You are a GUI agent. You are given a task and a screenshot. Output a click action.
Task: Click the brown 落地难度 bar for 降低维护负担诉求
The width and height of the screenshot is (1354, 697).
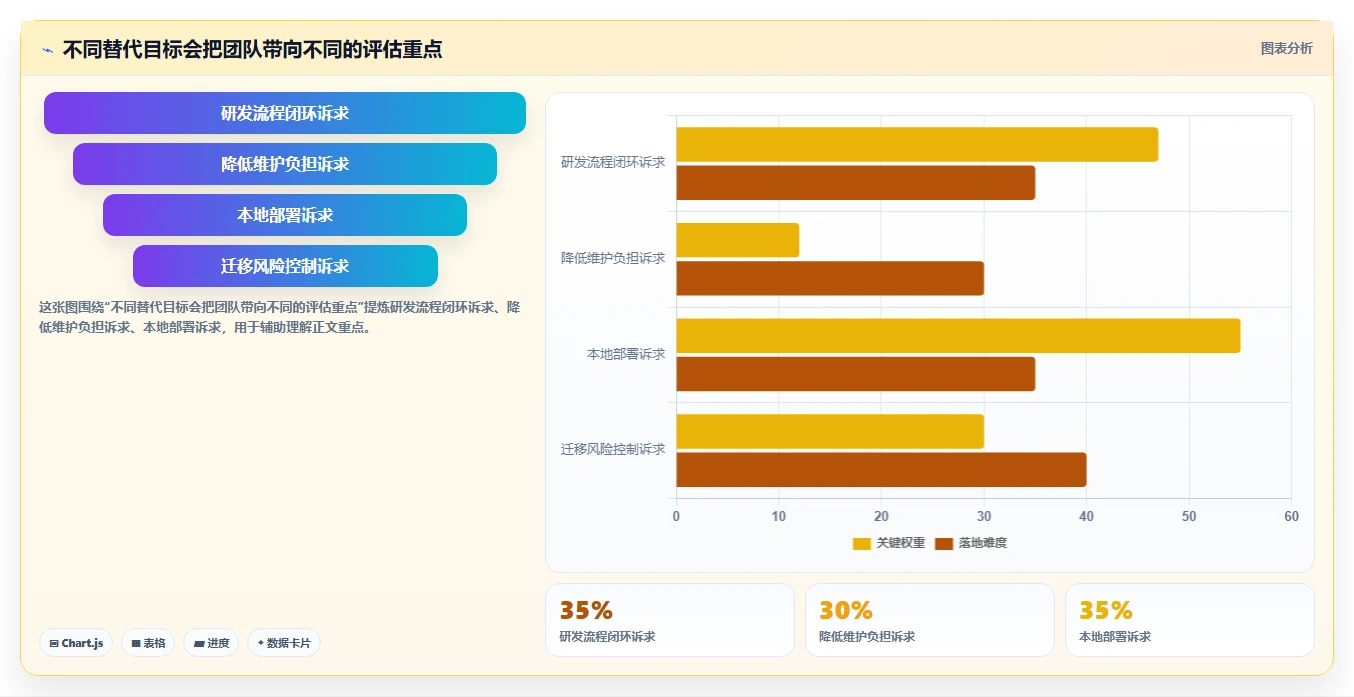pos(830,278)
